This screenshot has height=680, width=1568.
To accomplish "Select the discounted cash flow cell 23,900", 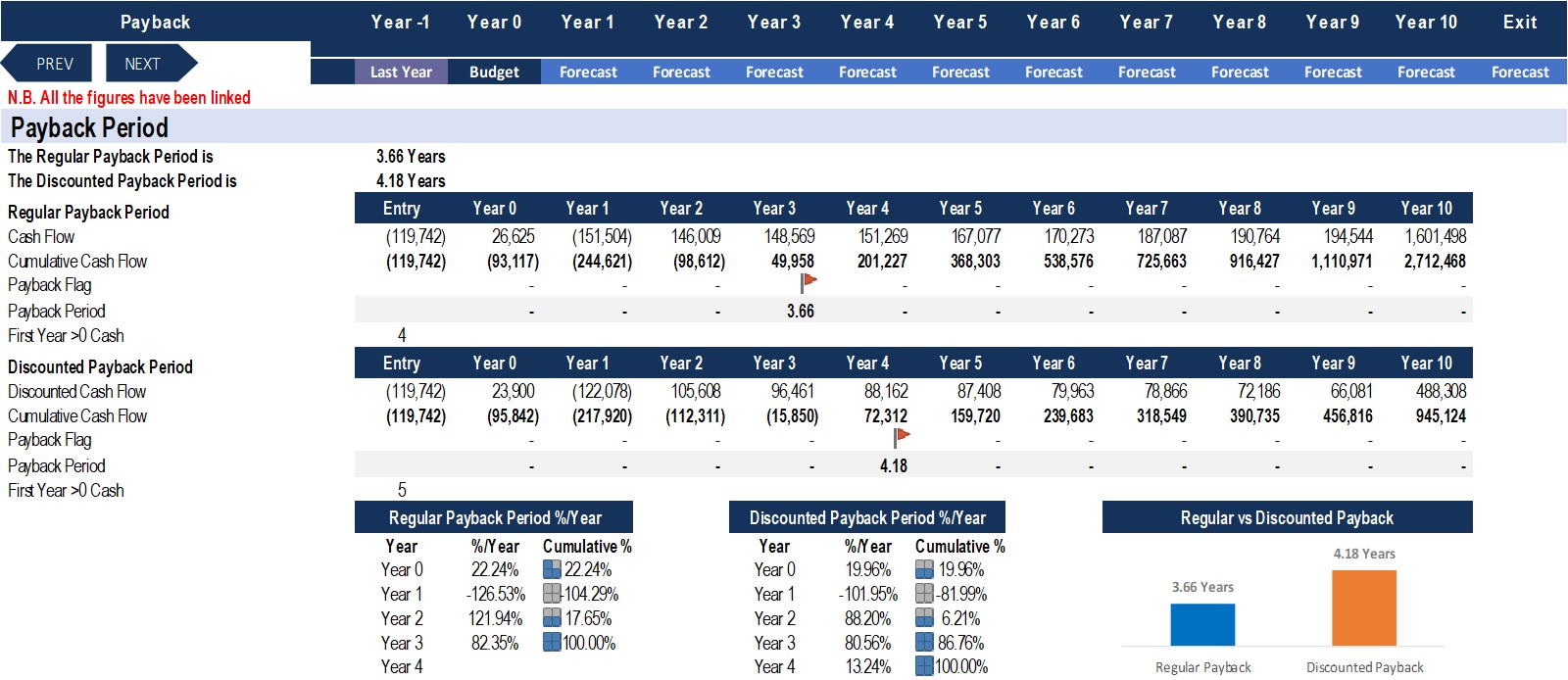I will coord(513,391).
